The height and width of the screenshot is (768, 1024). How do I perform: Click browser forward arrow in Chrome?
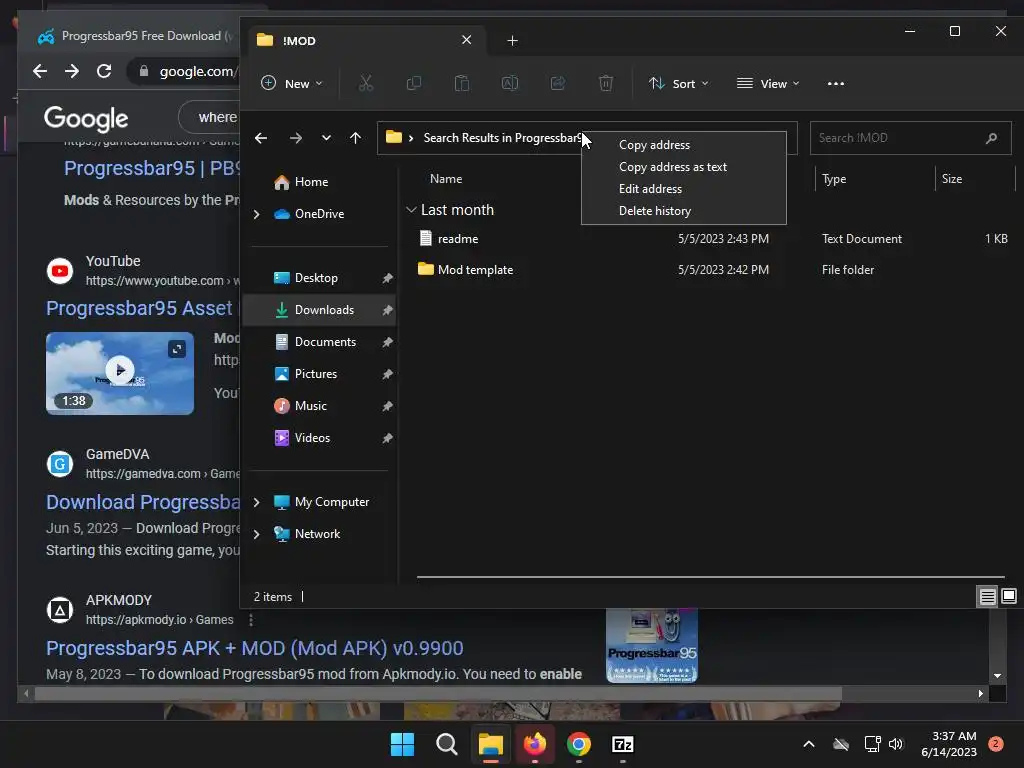point(72,71)
